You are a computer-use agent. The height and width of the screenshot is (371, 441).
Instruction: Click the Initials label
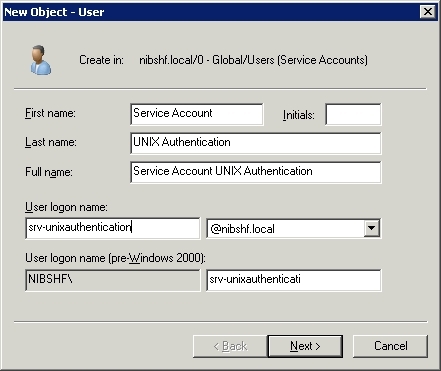point(299,115)
